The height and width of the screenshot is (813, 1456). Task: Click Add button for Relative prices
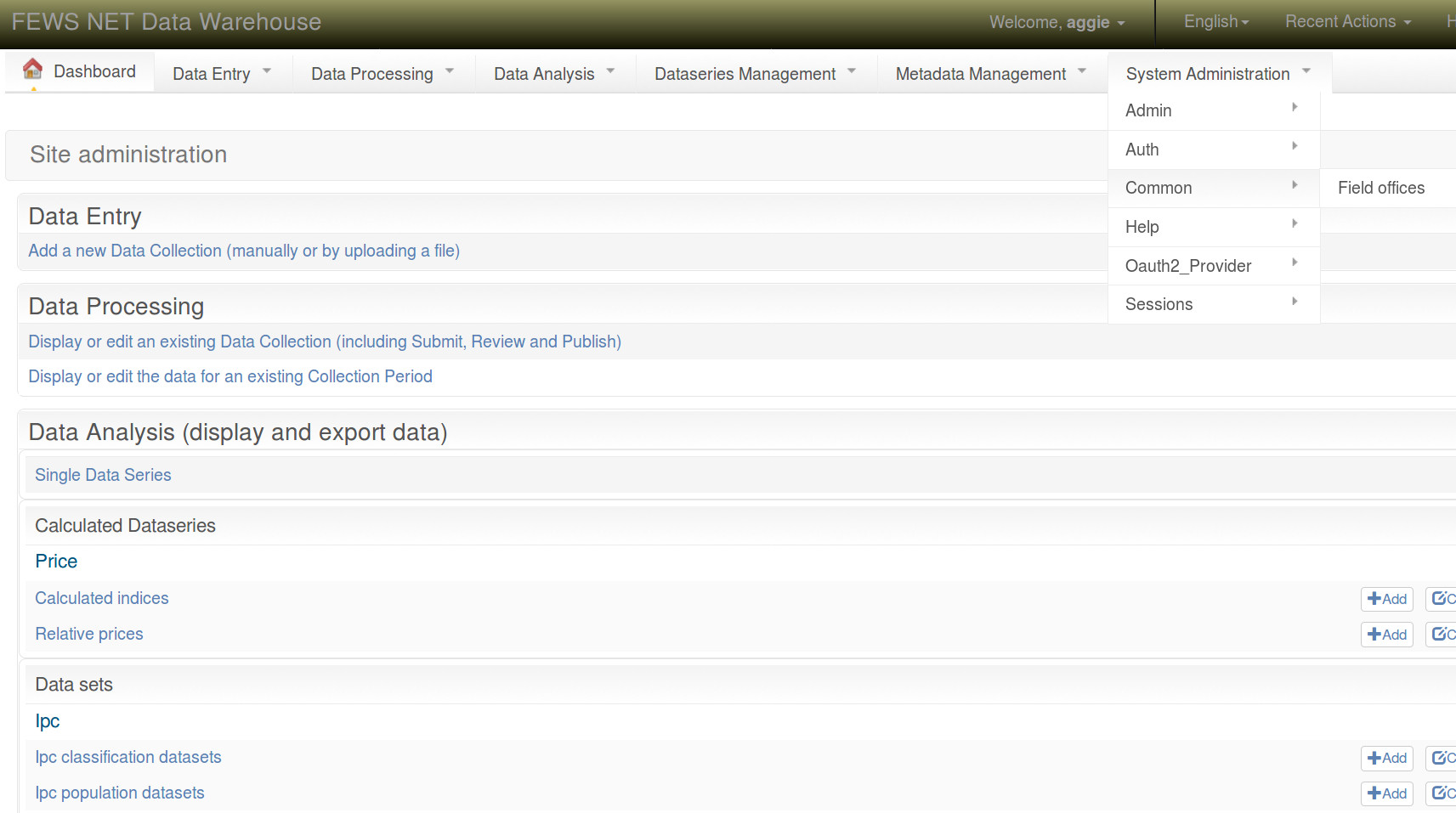click(1386, 635)
